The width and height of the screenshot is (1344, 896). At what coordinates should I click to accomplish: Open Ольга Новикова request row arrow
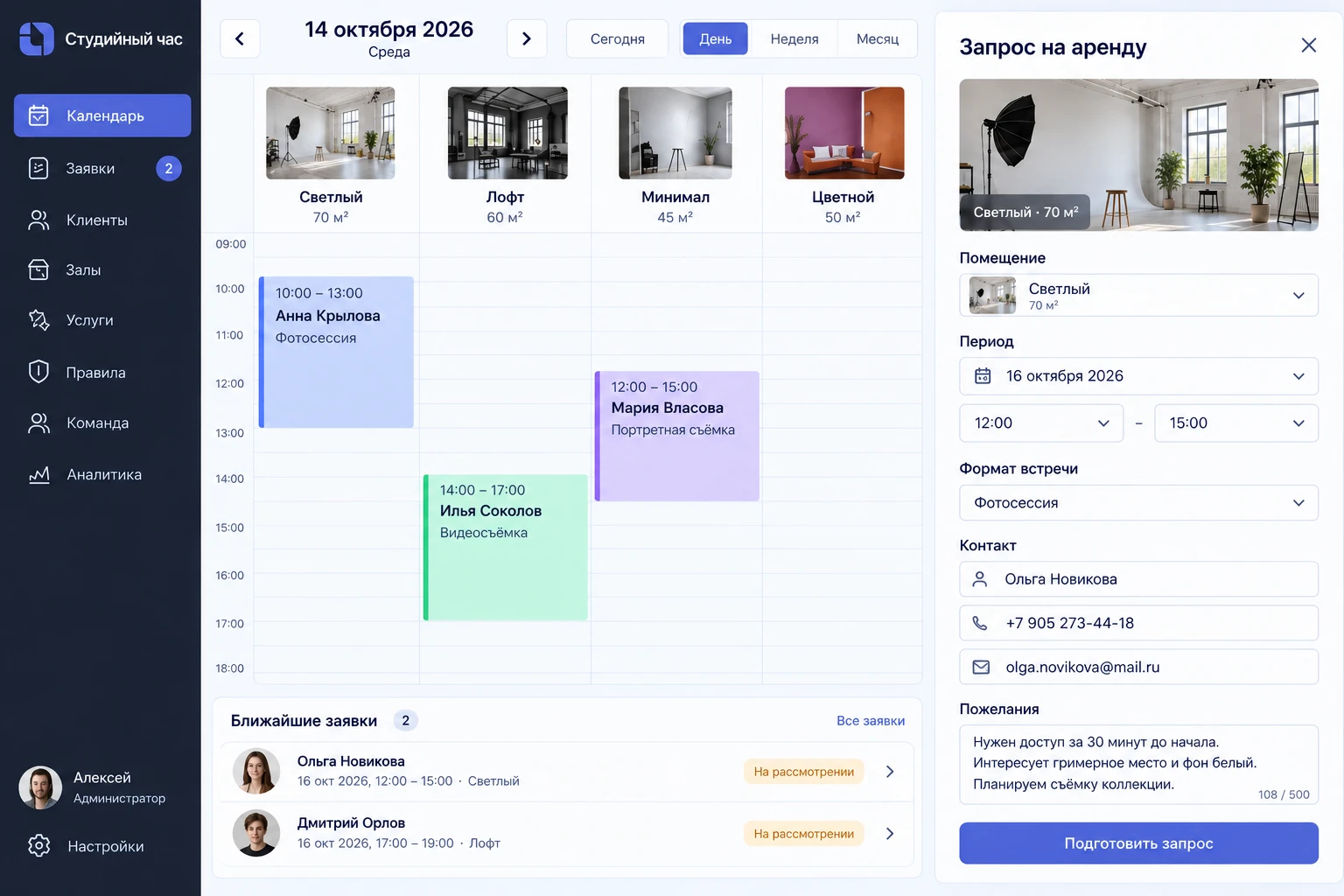tap(890, 772)
